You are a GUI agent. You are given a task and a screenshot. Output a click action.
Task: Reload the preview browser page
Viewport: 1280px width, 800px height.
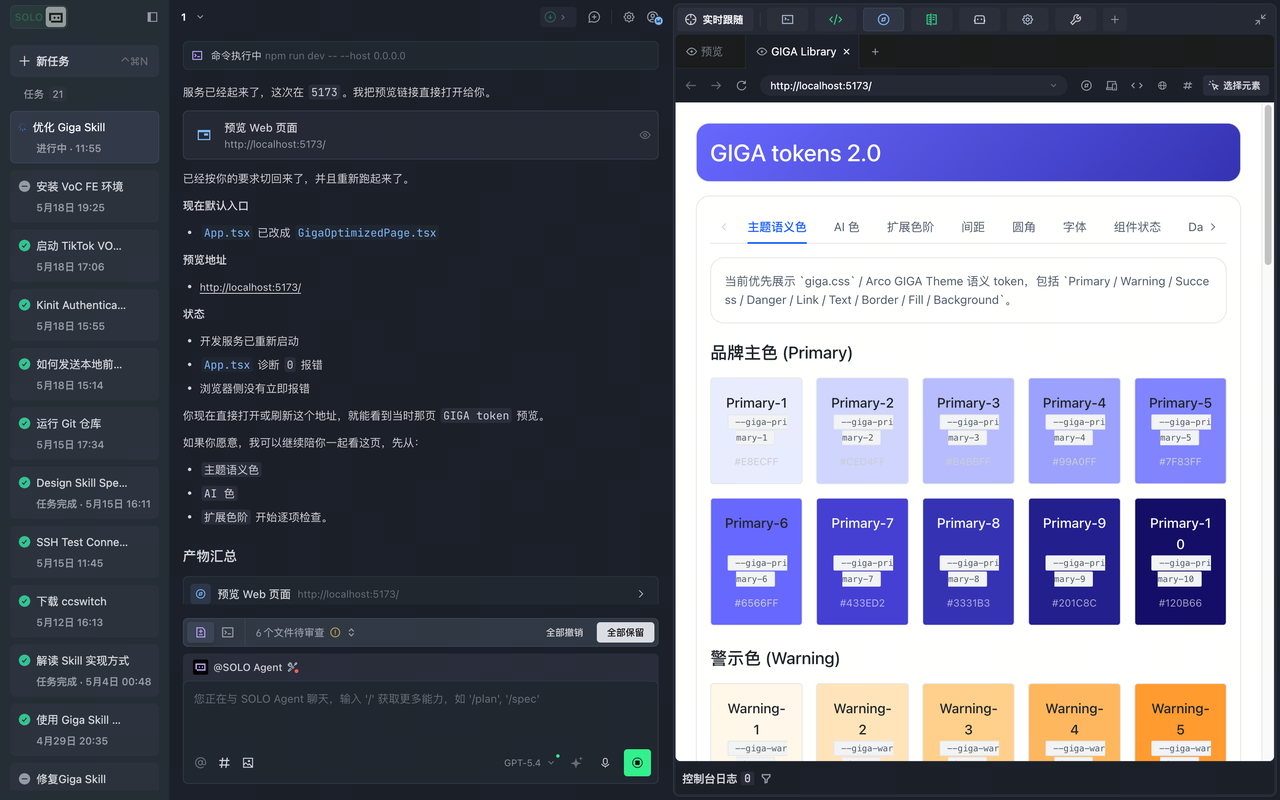pyautogui.click(x=741, y=86)
